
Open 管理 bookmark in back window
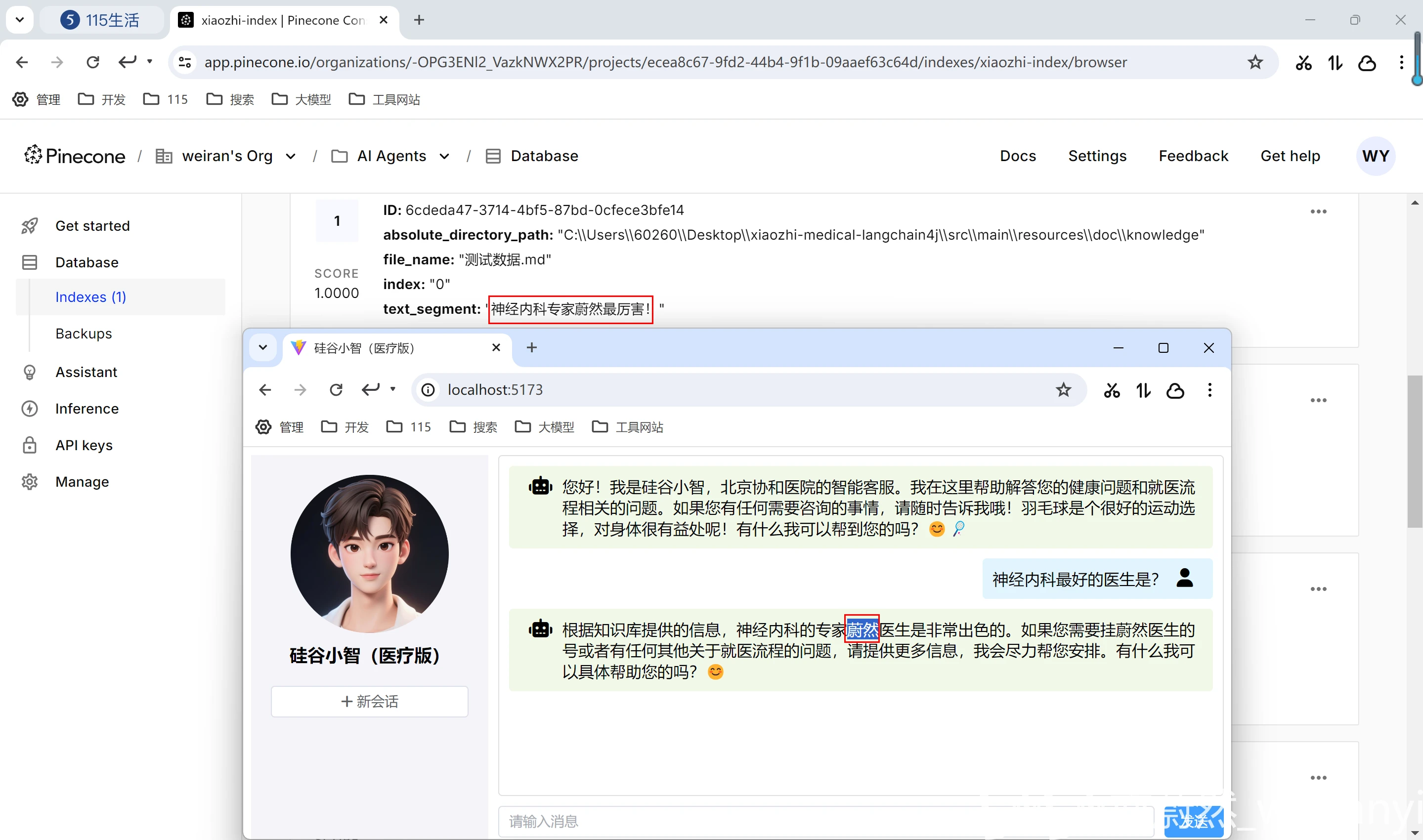tap(37, 100)
